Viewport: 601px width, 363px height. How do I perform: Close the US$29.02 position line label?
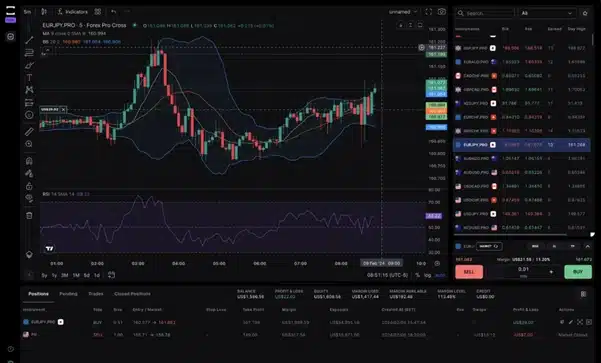(x=64, y=110)
